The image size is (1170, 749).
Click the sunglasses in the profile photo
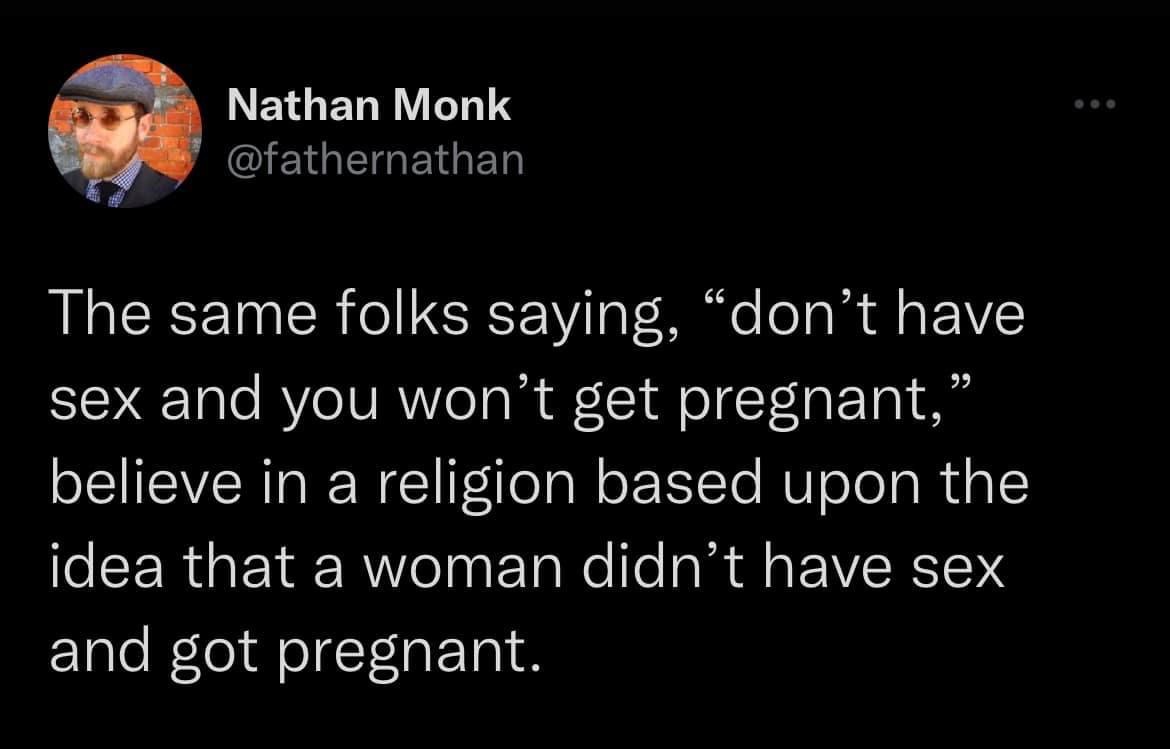pos(105,120)
